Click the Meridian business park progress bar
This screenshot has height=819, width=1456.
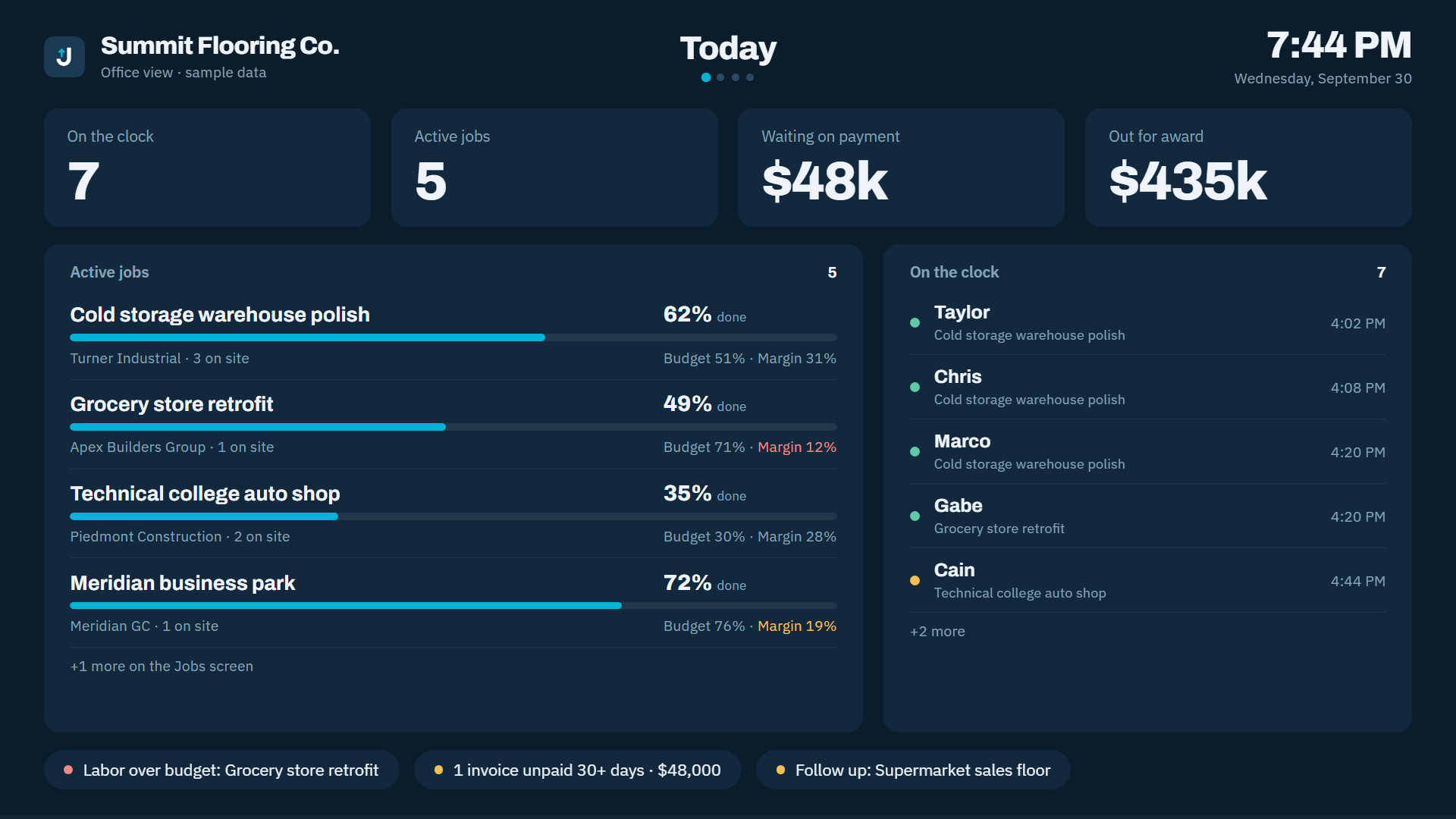(453, 606)
